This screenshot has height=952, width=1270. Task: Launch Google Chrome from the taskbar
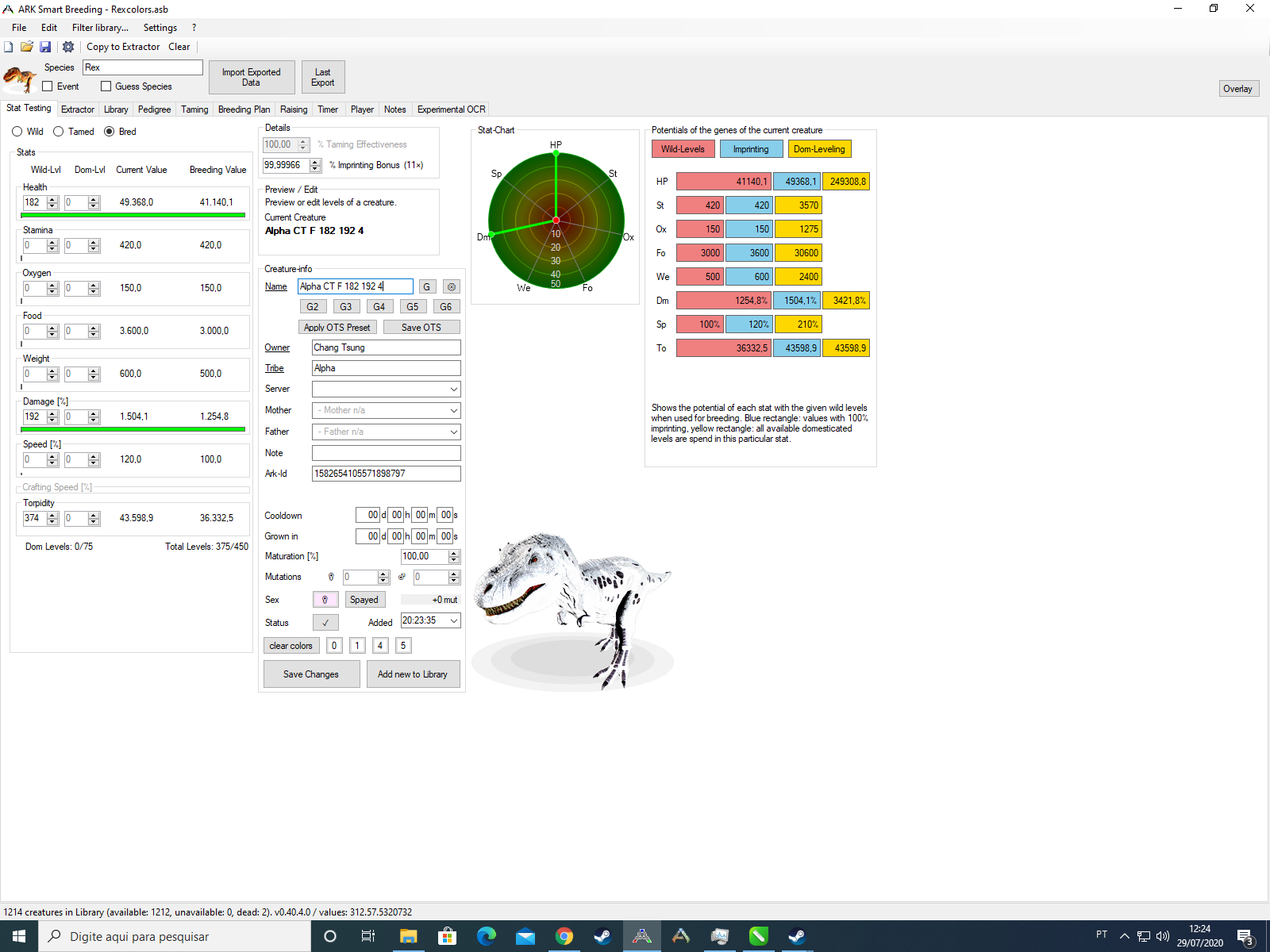click(x=564, y=936)
